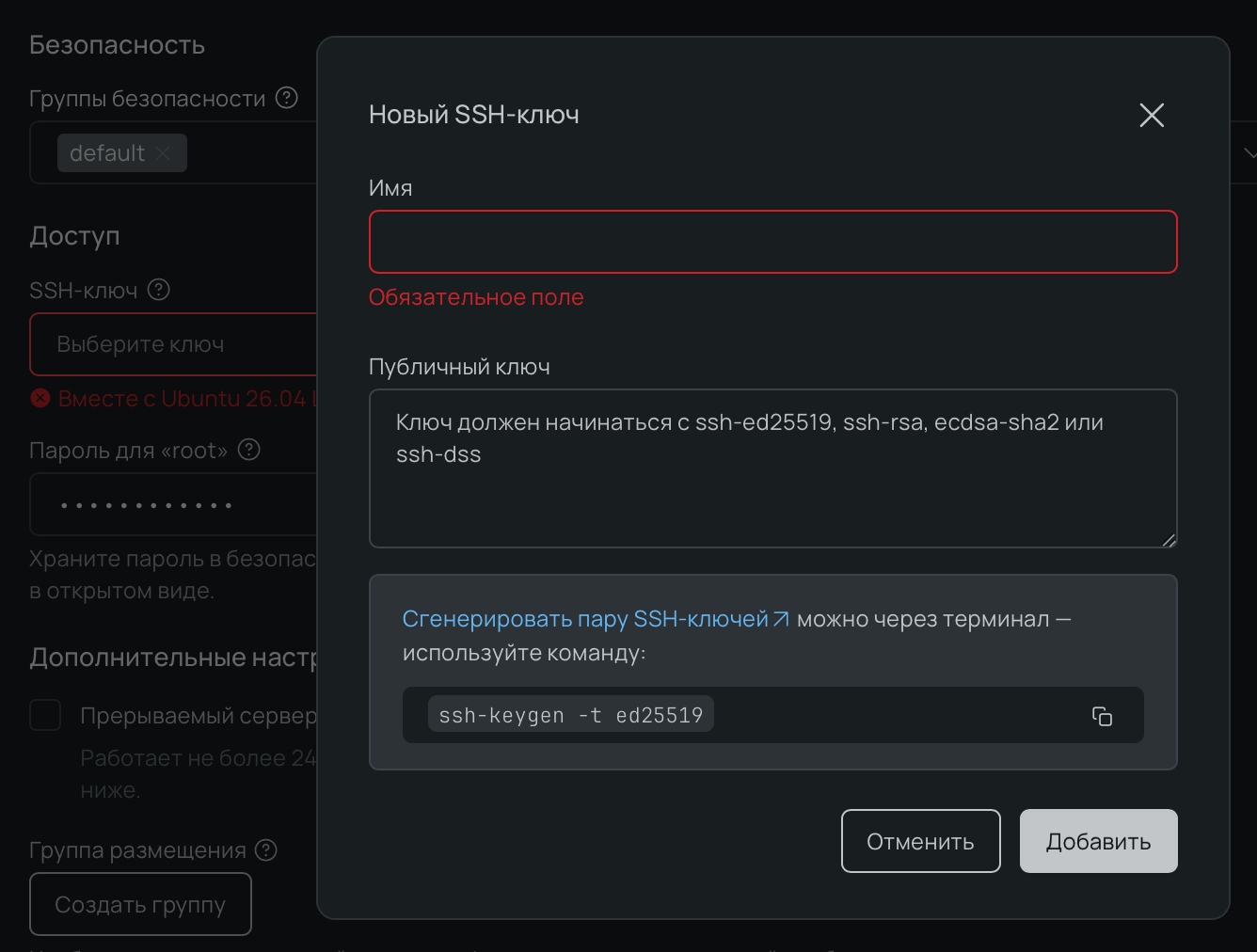Copy the ssh-keygen command
Screen dimensions: 1257x952
pos(1102,716)
